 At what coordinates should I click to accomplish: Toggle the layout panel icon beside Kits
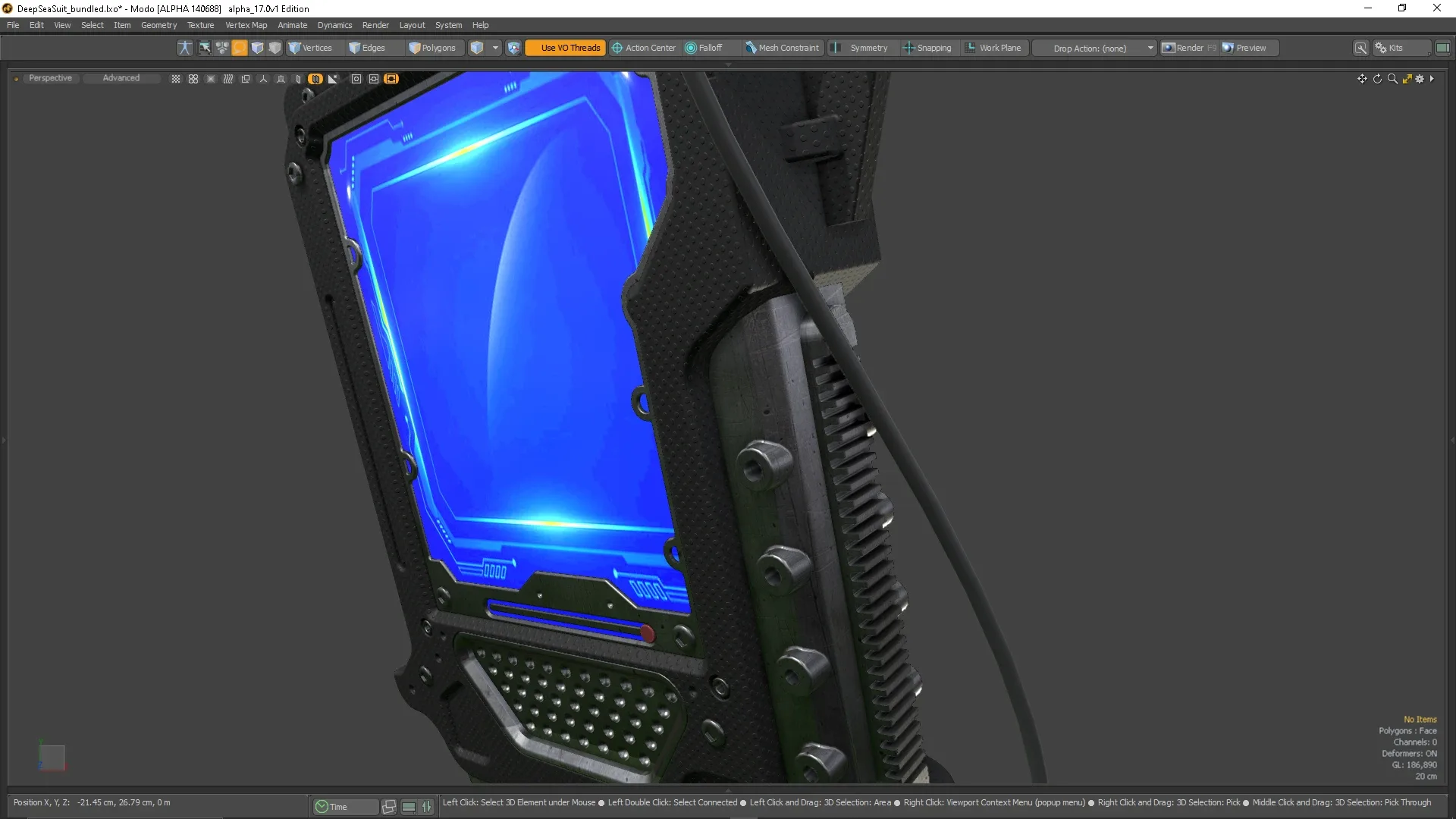[x=1442, y=48]
